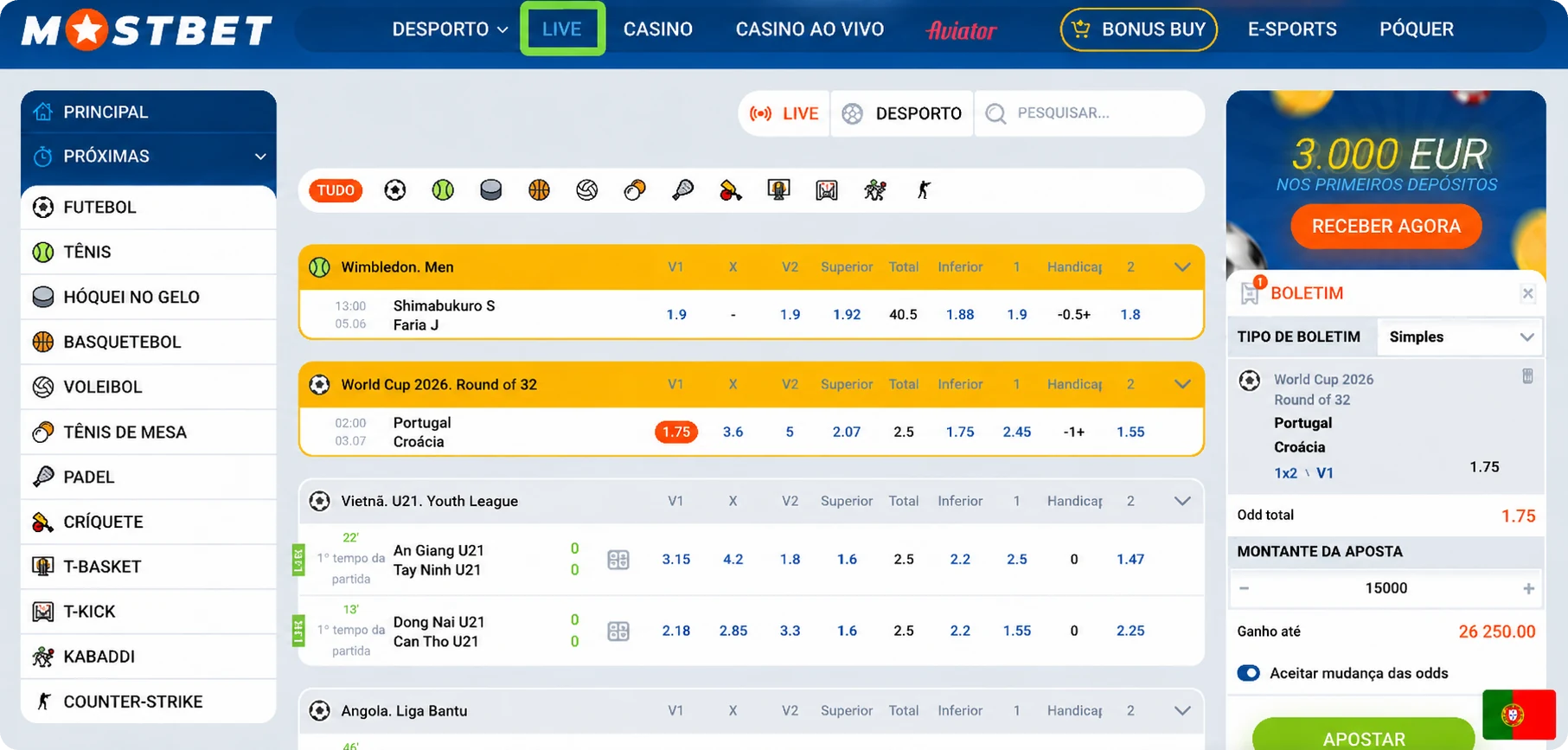
Task: Select T-Kick icon in filter bar
Action: tap(827, 190)
